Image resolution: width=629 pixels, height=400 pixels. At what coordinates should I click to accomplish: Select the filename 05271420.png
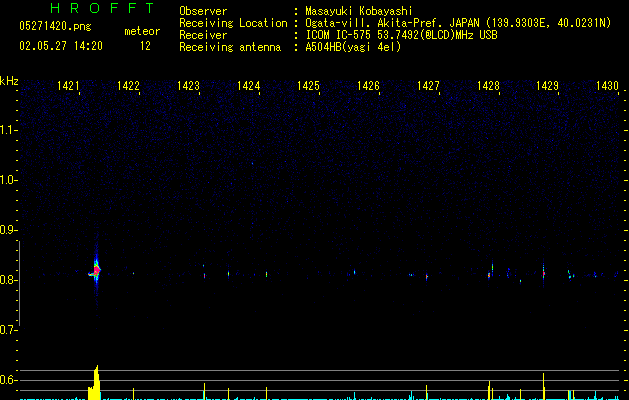(x=55, y=26)
